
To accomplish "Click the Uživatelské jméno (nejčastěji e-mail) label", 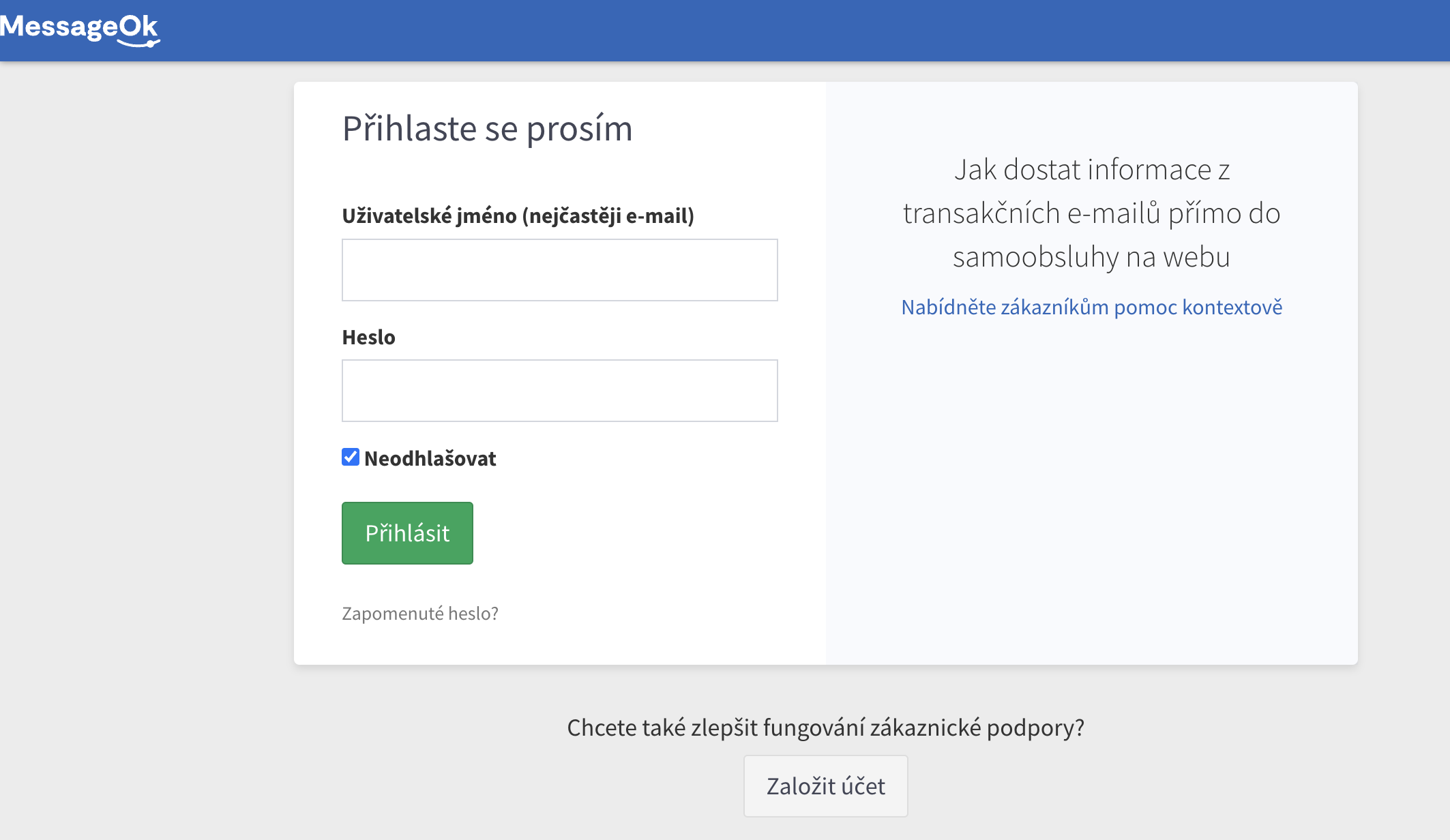I will [x=518, y=216].
